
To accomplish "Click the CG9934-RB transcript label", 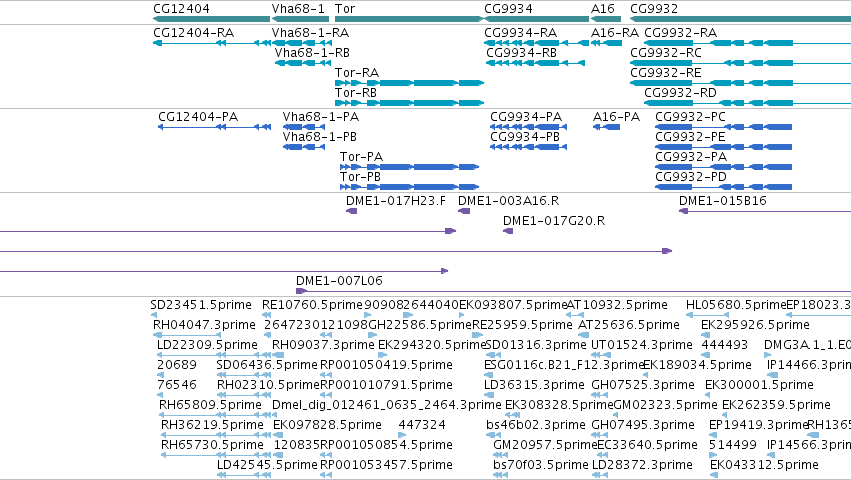I will (x=522, y=53).
